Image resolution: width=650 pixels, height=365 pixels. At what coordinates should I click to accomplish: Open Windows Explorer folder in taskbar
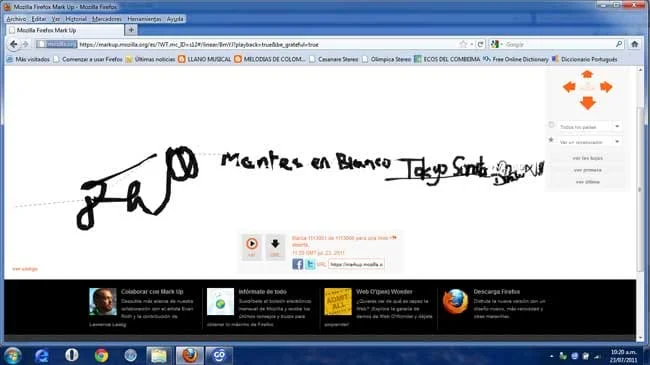[159, 355]
